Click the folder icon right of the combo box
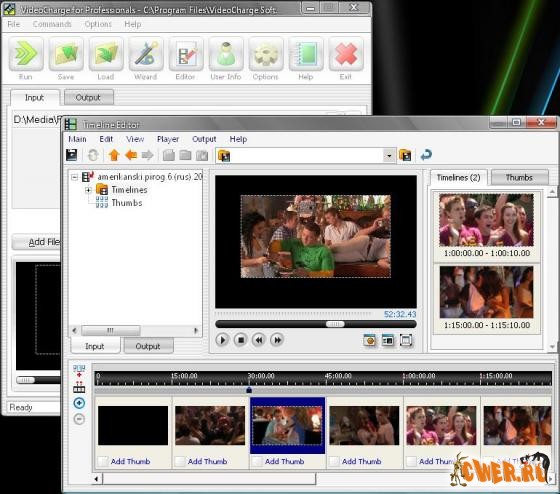This screenshot has width=560, height=494. [405, 155]
